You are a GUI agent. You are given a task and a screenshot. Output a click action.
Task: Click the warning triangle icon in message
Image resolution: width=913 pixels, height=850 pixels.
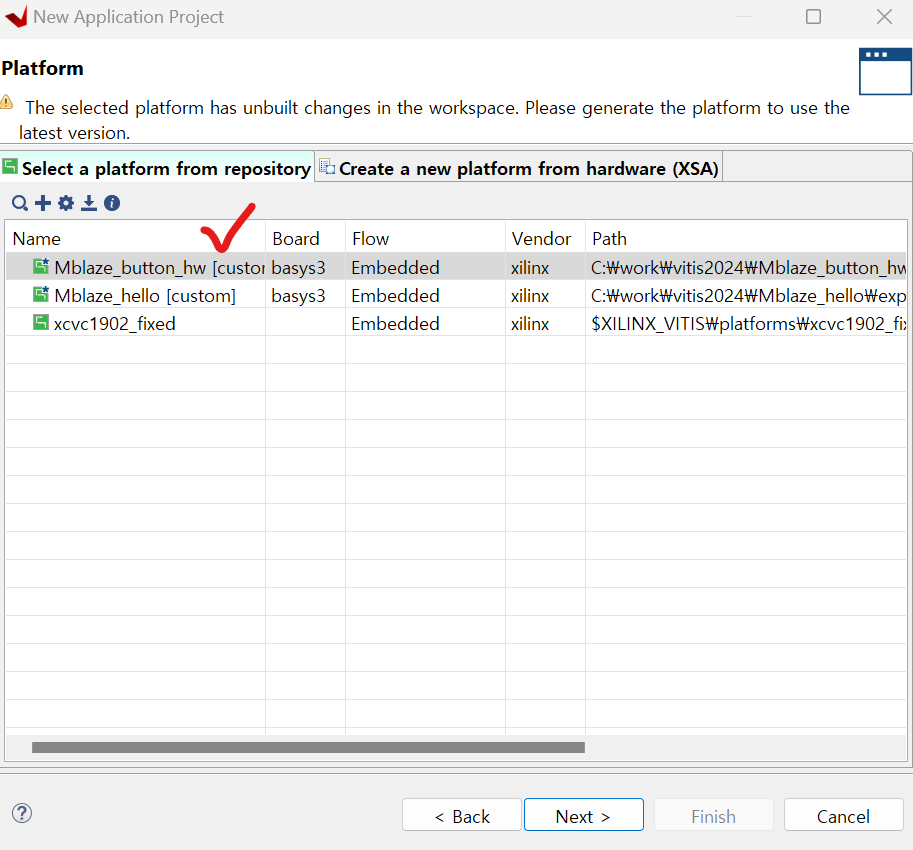(x=6, y=102)
